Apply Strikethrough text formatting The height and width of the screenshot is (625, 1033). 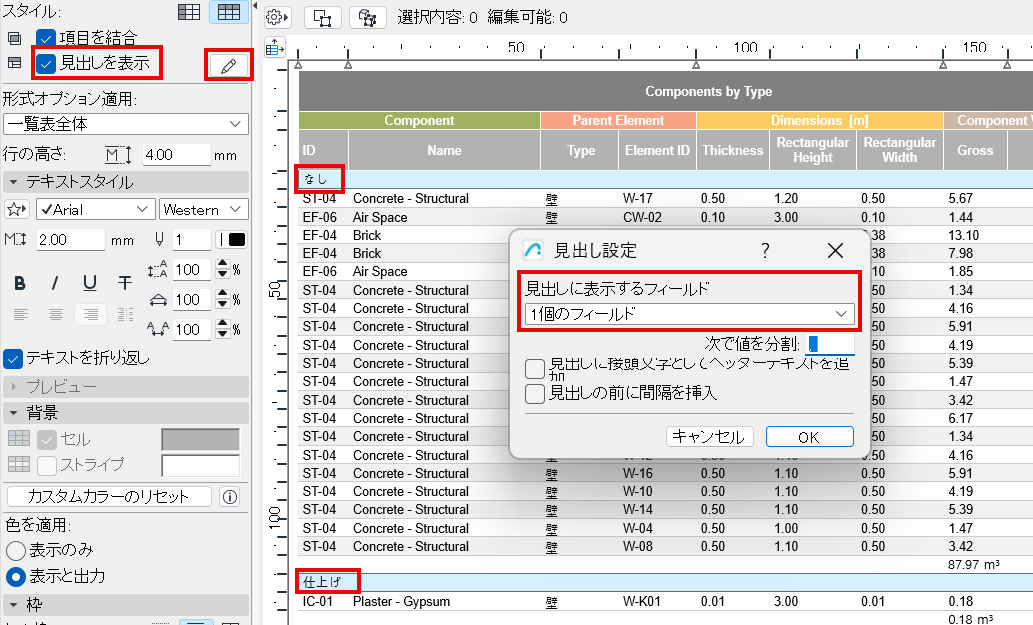(x=124, y=284)
